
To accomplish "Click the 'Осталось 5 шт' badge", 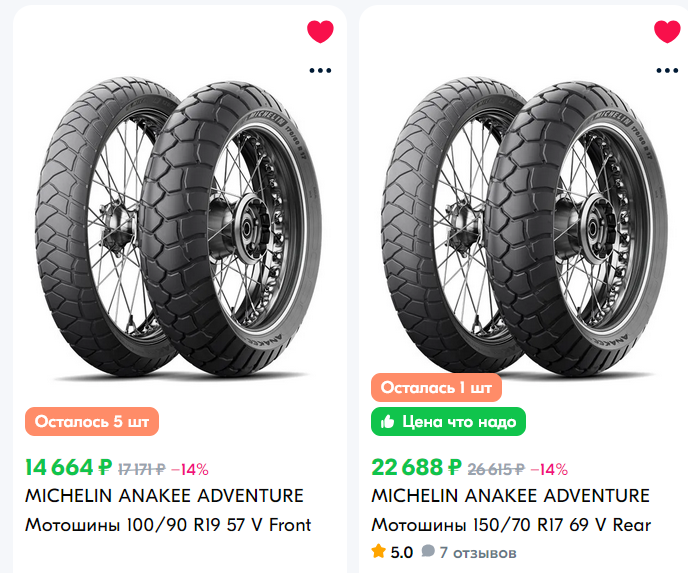I will click(91, 422).
